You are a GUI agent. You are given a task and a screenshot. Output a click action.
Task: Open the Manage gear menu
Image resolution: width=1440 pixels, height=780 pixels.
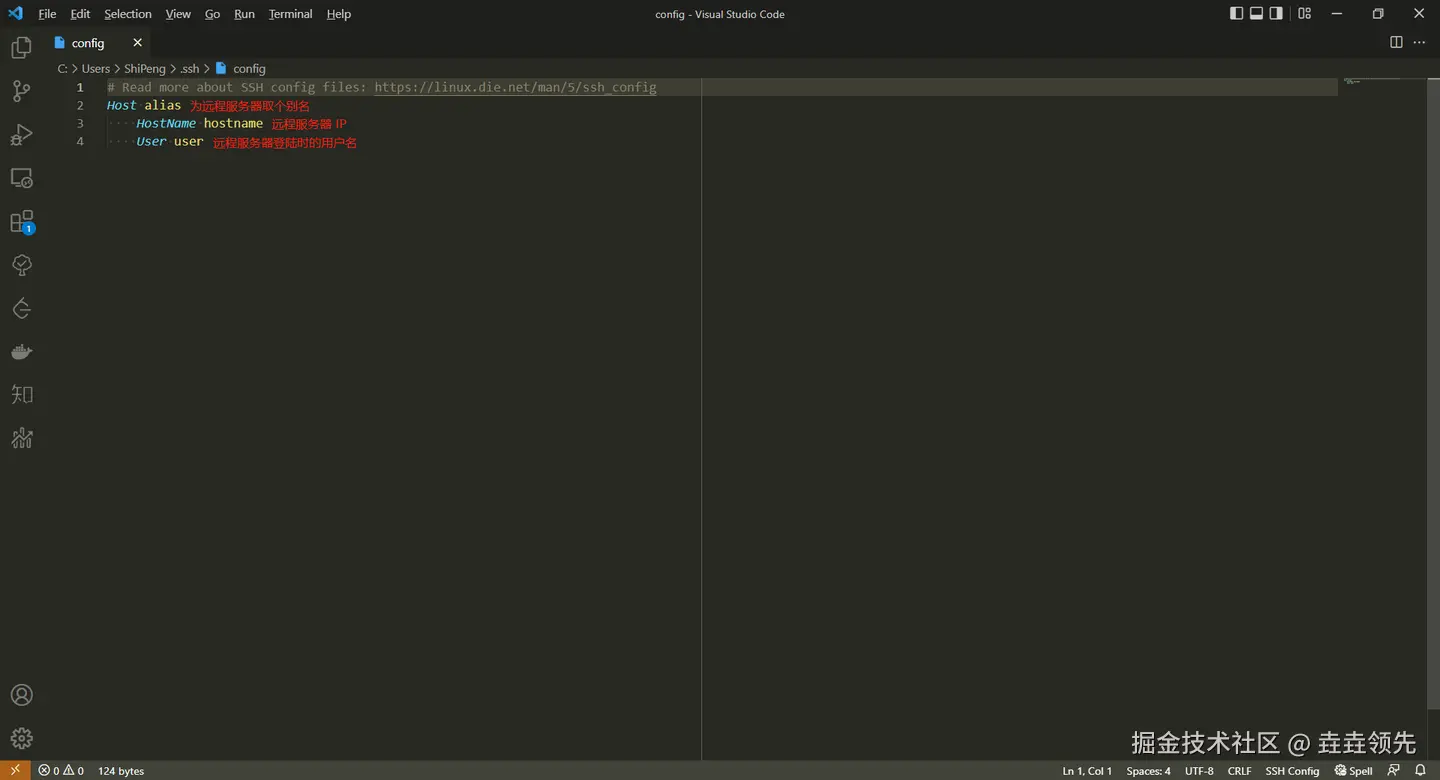coord(21,739)
